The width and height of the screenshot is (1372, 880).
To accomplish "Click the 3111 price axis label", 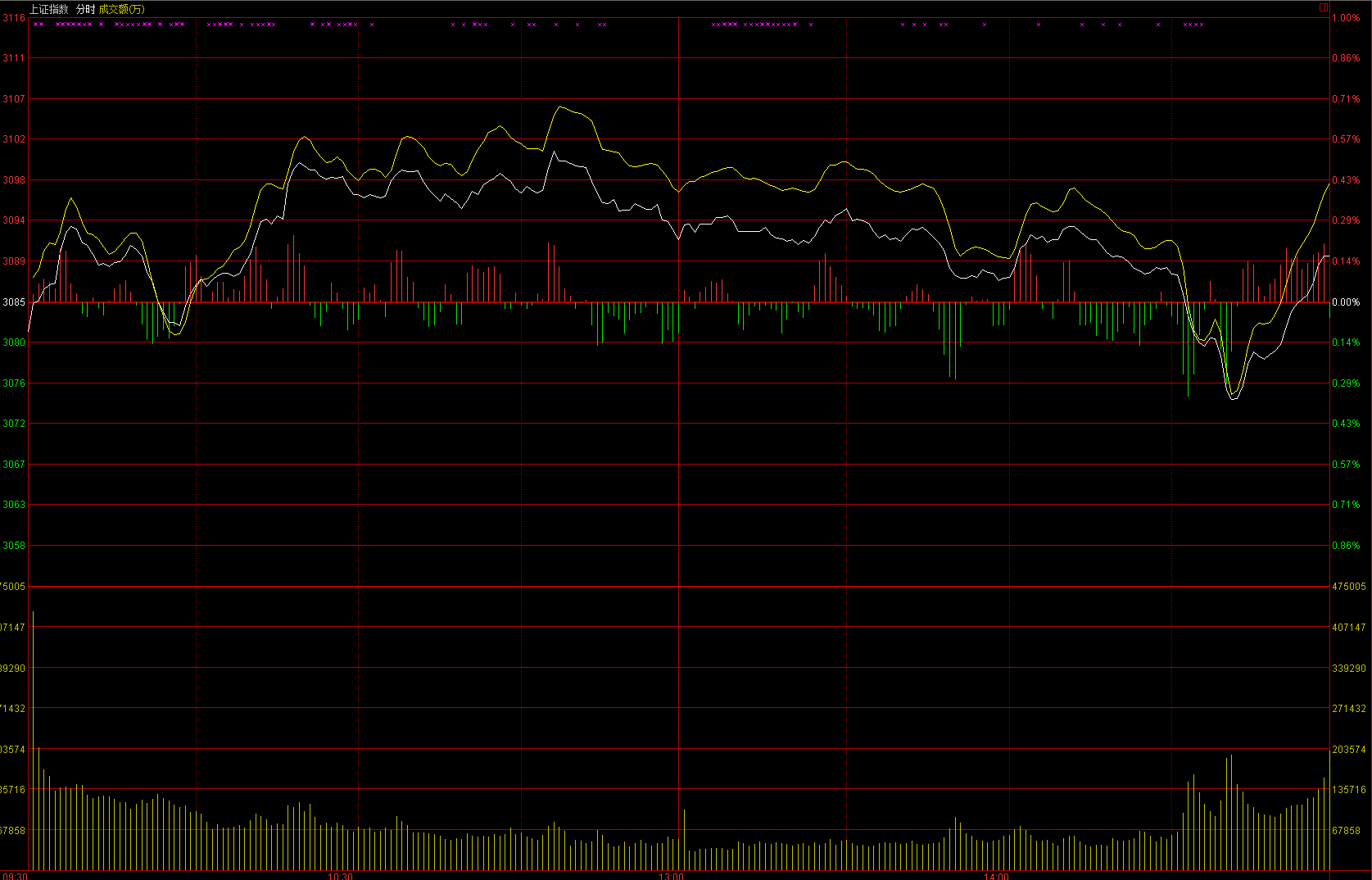I will [13, 58].
